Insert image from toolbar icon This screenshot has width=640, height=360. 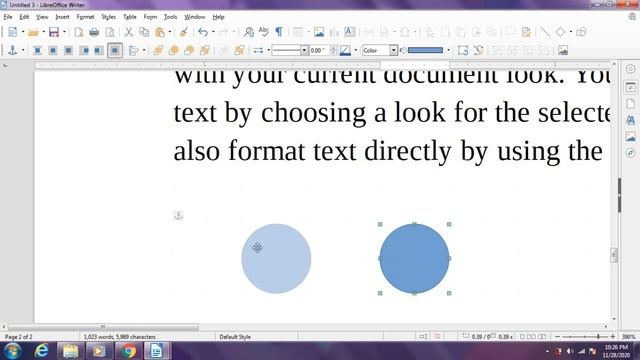pyautogui.click(x=319, y=32)
